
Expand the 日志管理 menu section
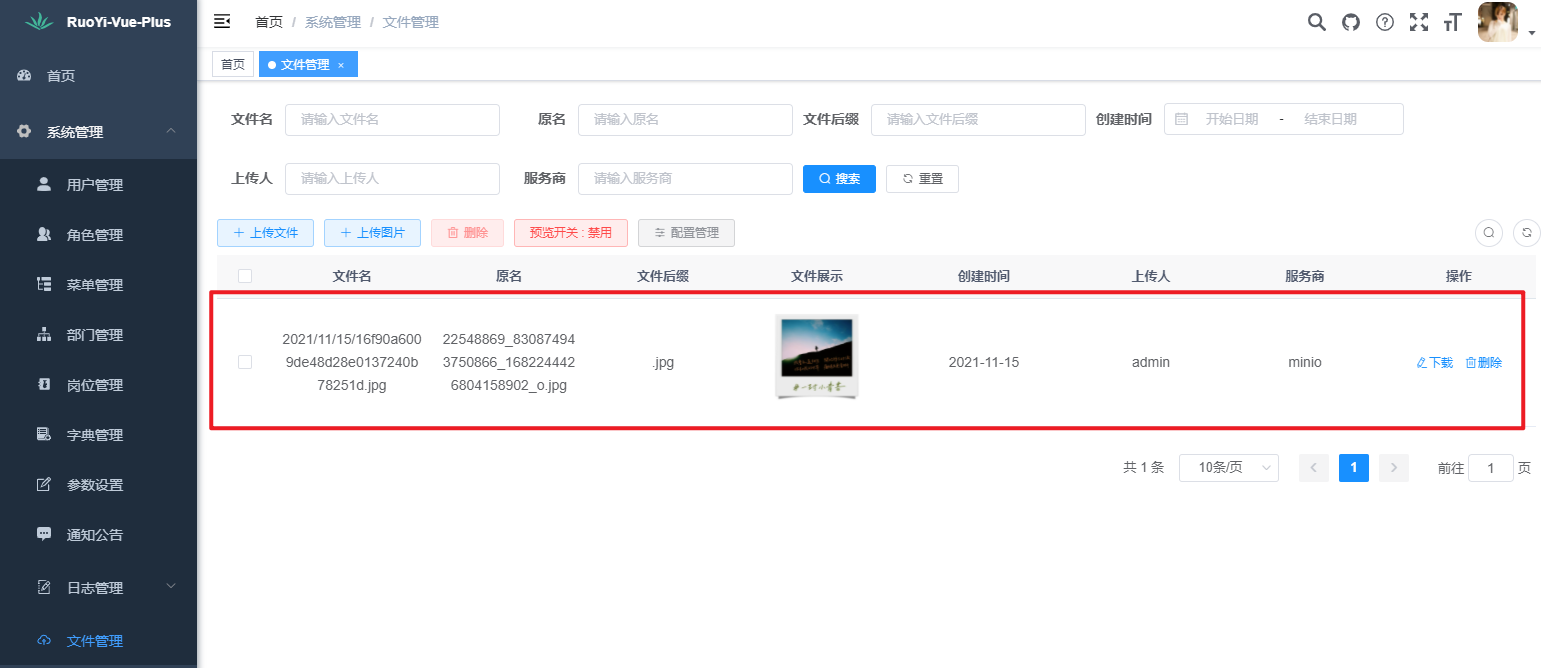pos(98,587)
